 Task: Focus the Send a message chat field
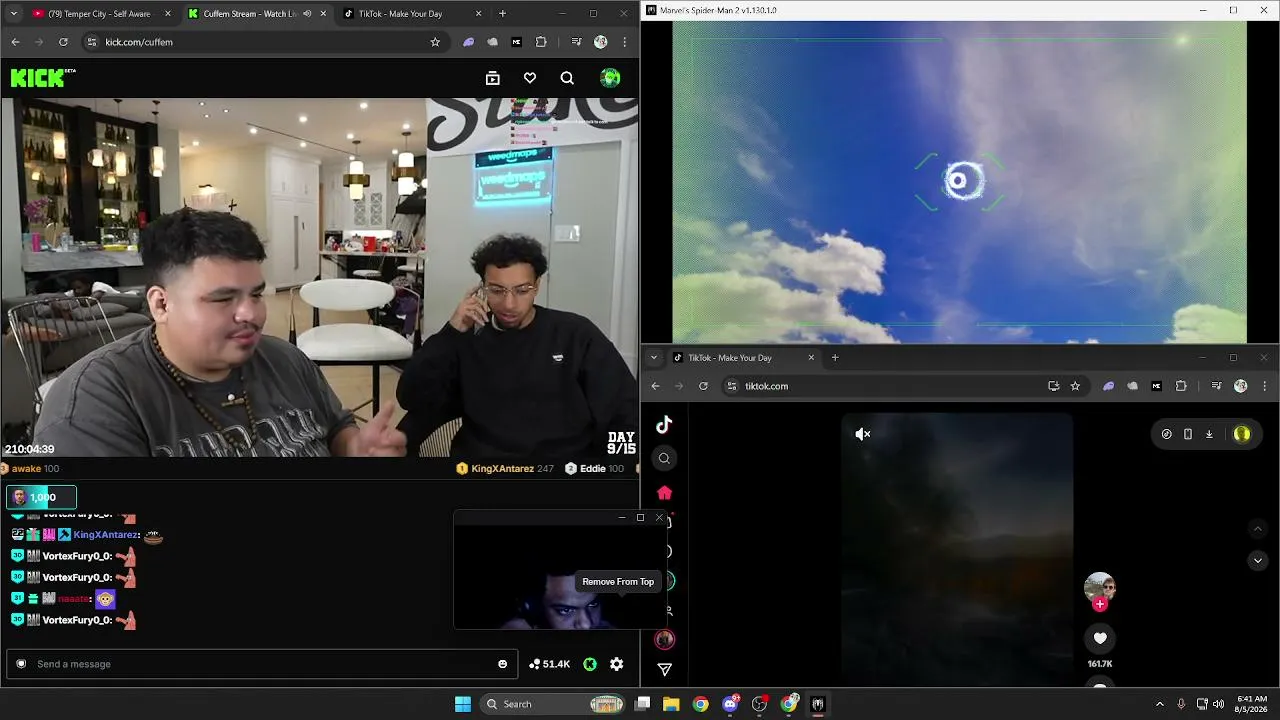pyautogui.click(x=264, y=664)
